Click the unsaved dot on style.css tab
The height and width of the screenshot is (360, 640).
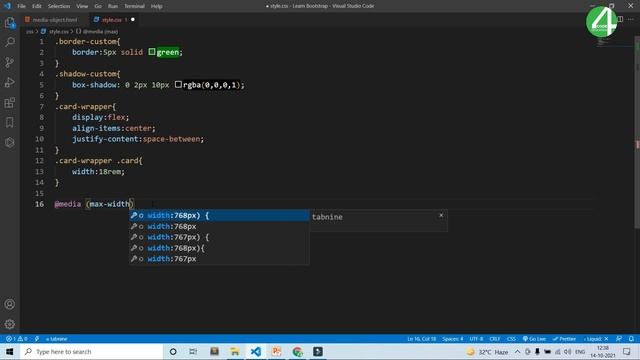pyautogui.click(x=133, y=20)
